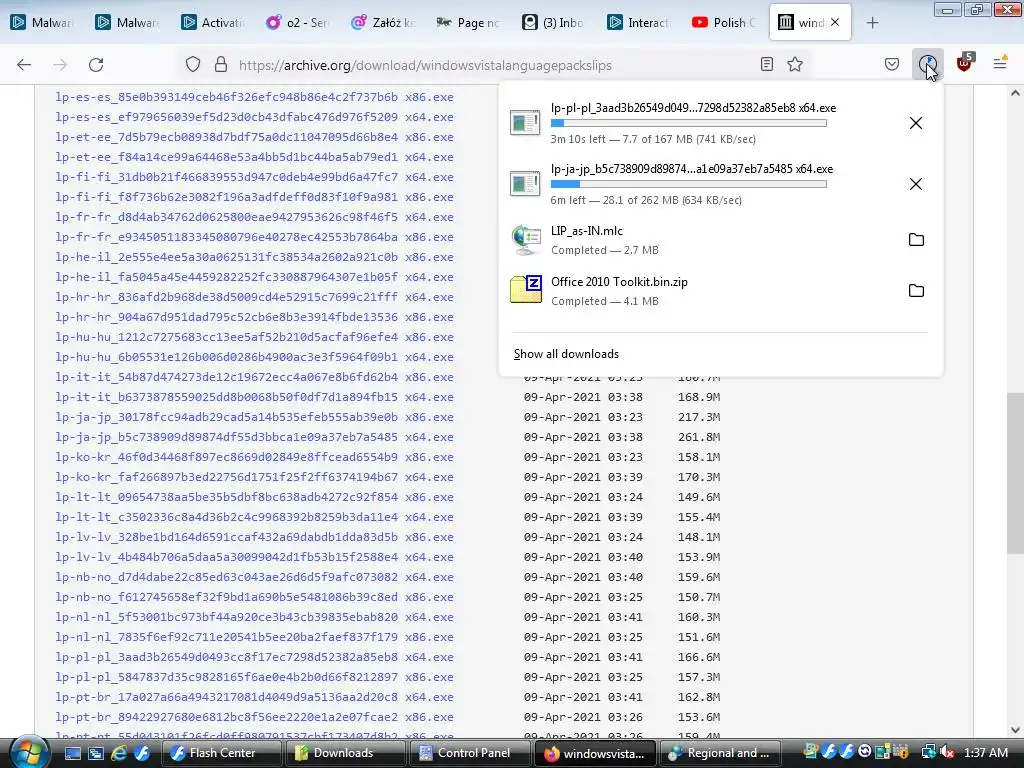Switch to the Interact tab
Viewport: 1024px width, 768px height.
(639, 23)
